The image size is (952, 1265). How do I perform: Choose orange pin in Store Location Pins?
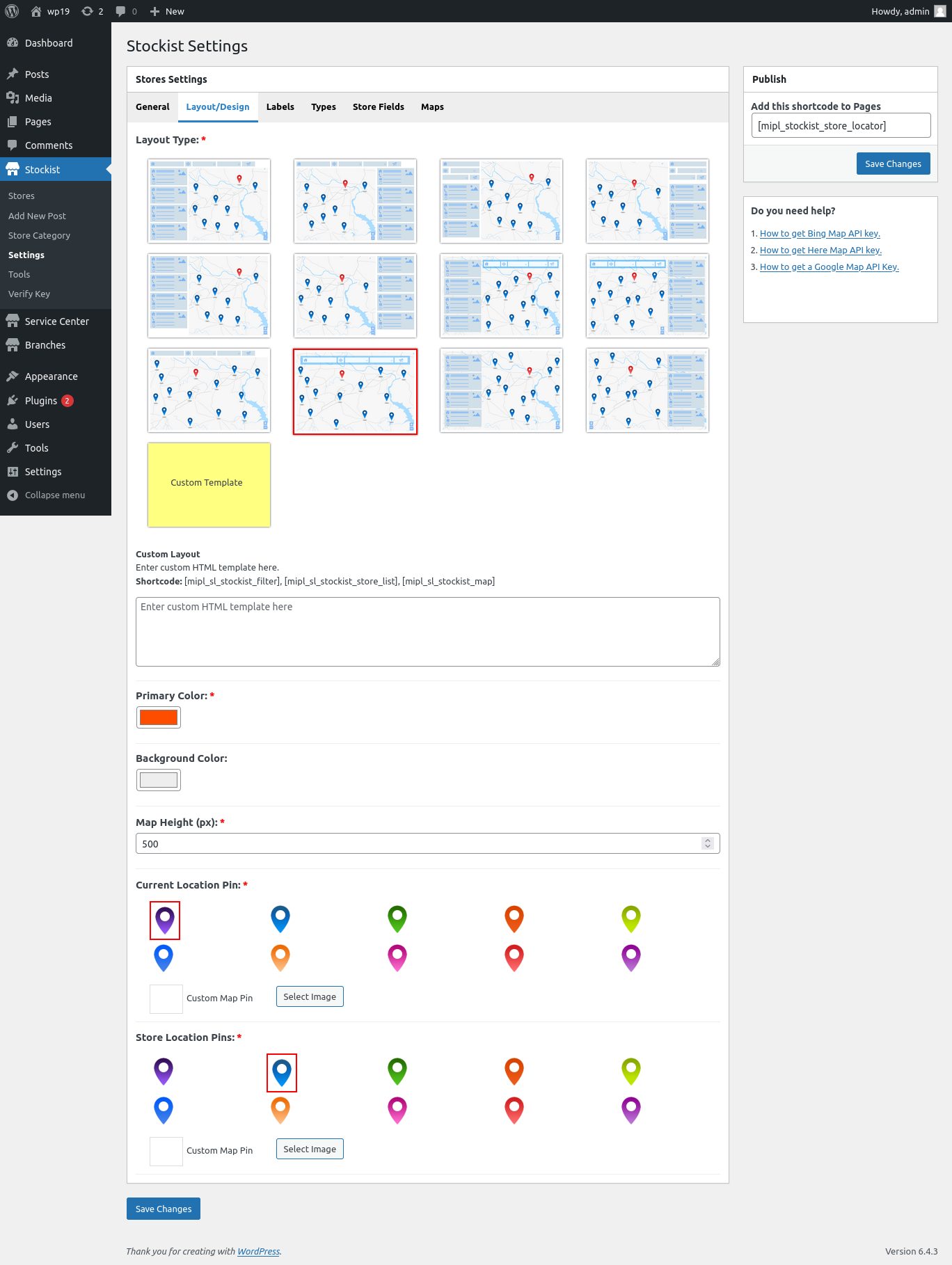click(x=280, y=1110)
